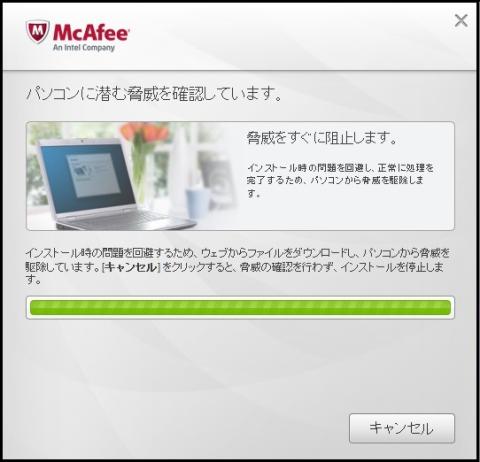Click the blue mug in banner photo
The height and width of the screenshot is (462, 480).
tap(198, 203)
